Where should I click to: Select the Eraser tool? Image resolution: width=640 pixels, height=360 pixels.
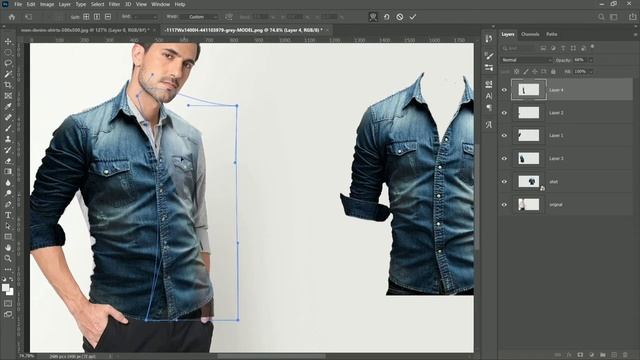click(x=8, y=161)
